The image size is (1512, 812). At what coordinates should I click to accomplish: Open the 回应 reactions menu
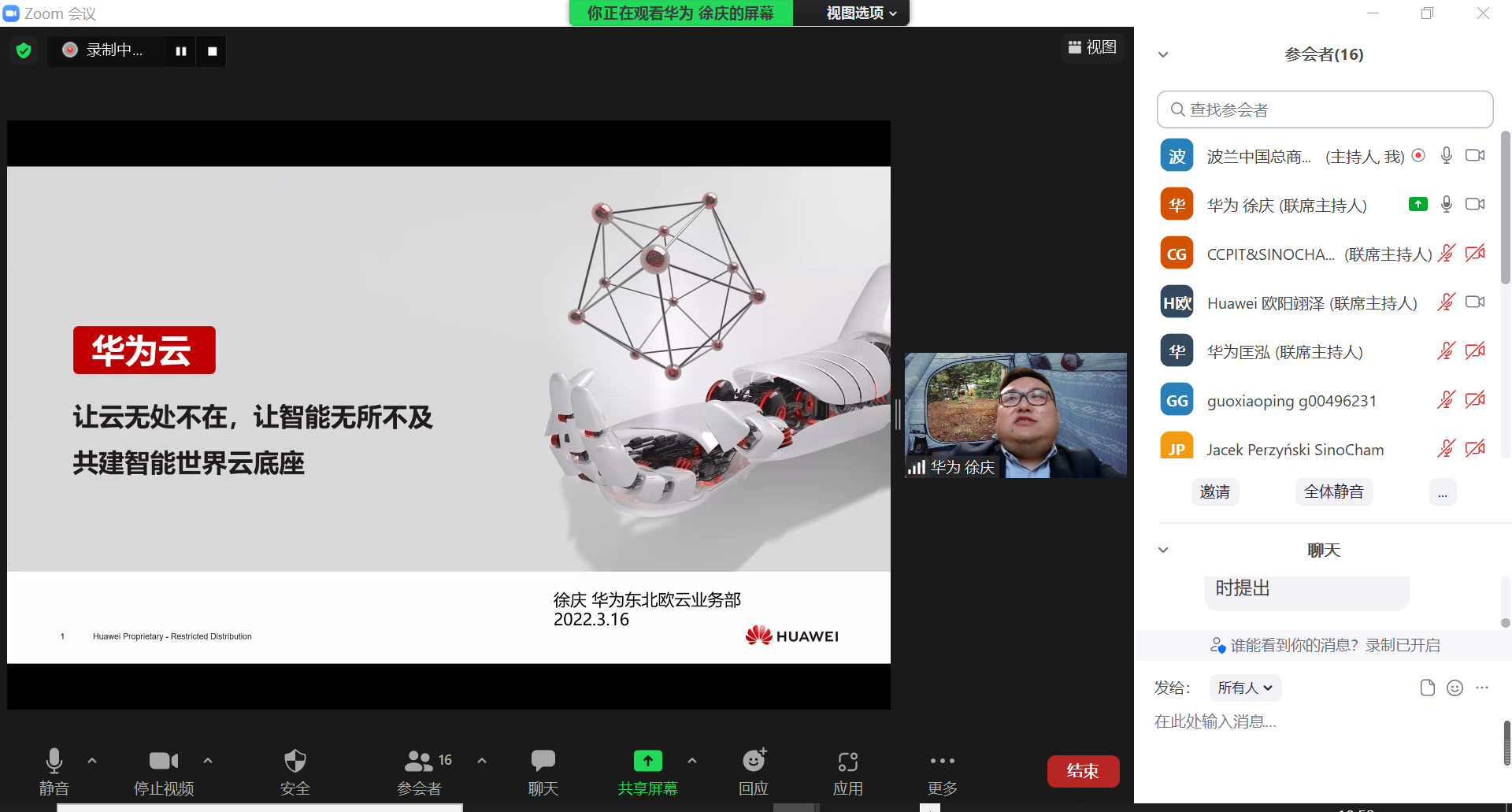[753, 760]
